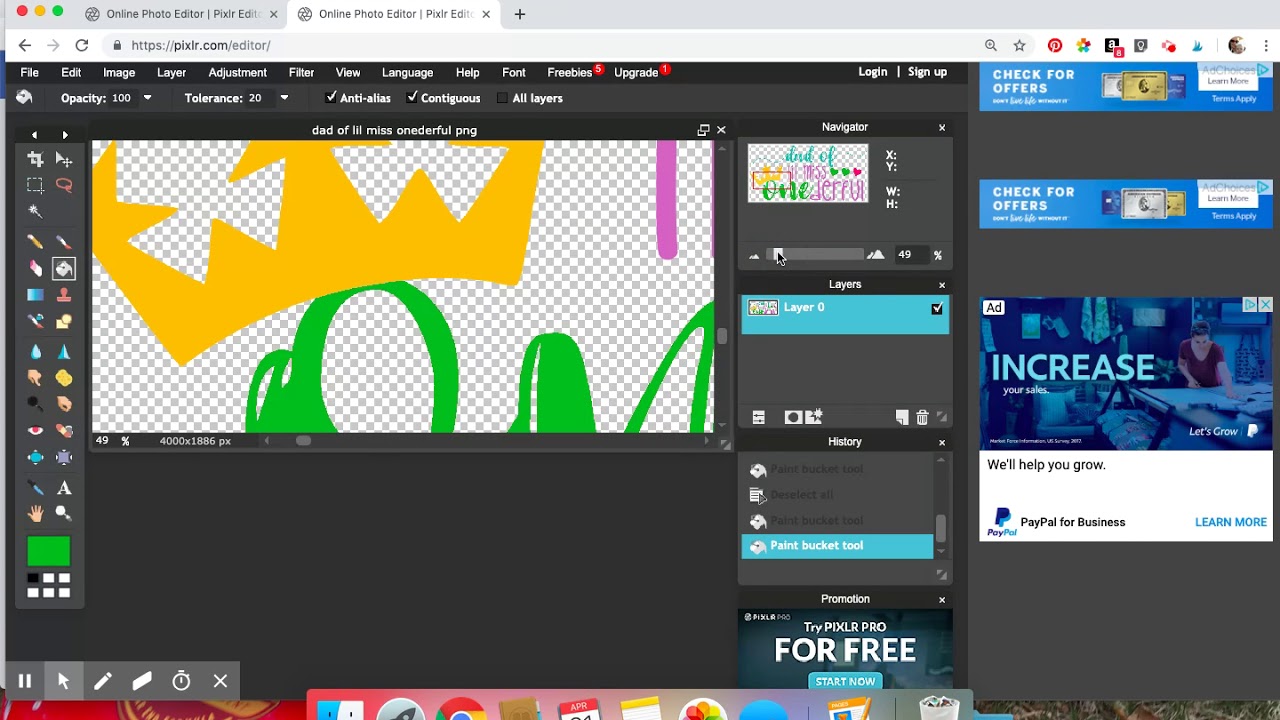Open the Tolerance dropdown arrow
This screenshot has height=720, width=1280.
(x=284, y=98)
